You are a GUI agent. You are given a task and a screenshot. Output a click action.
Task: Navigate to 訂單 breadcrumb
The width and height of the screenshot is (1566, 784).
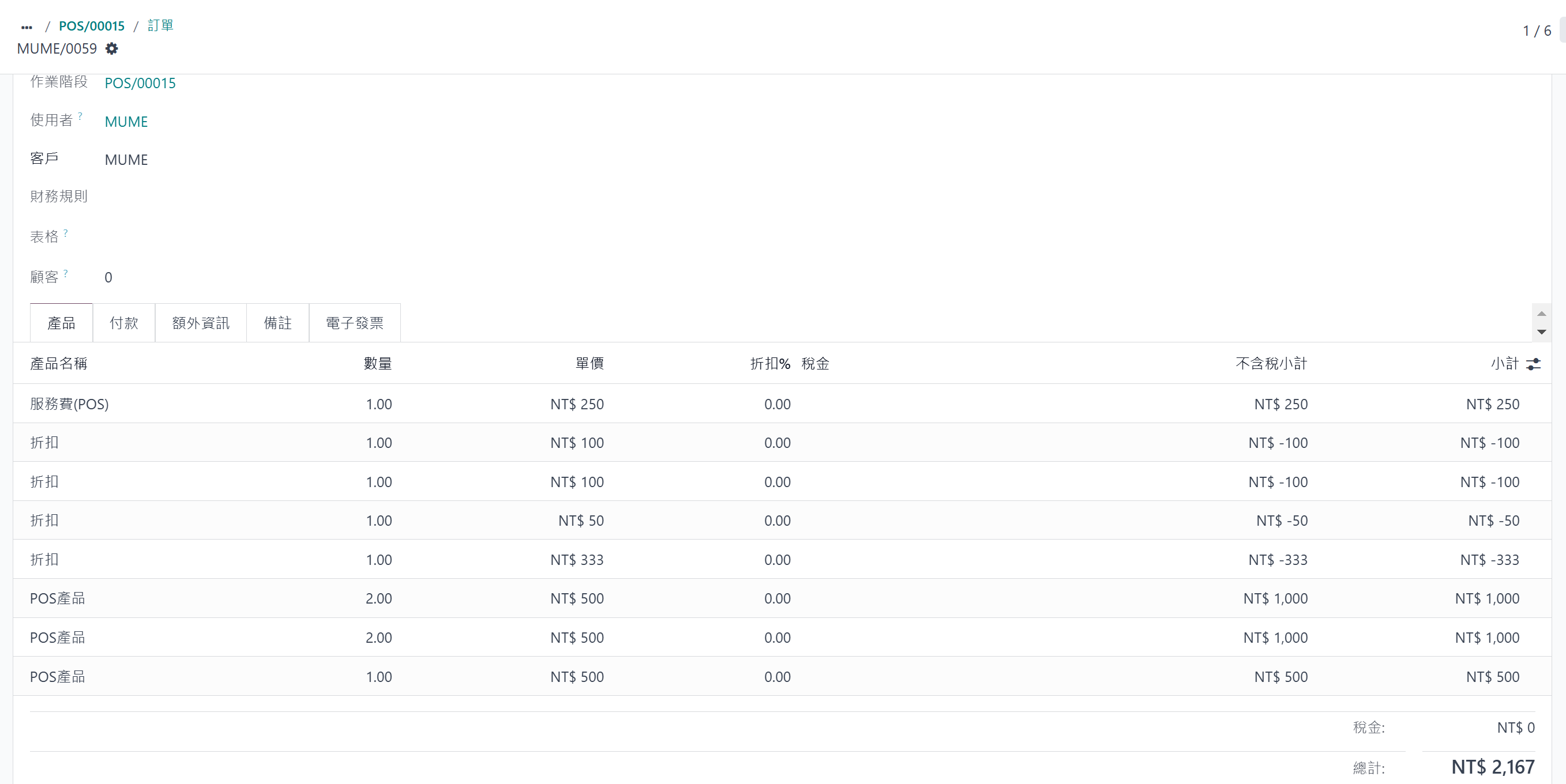[x=160, y=25]
